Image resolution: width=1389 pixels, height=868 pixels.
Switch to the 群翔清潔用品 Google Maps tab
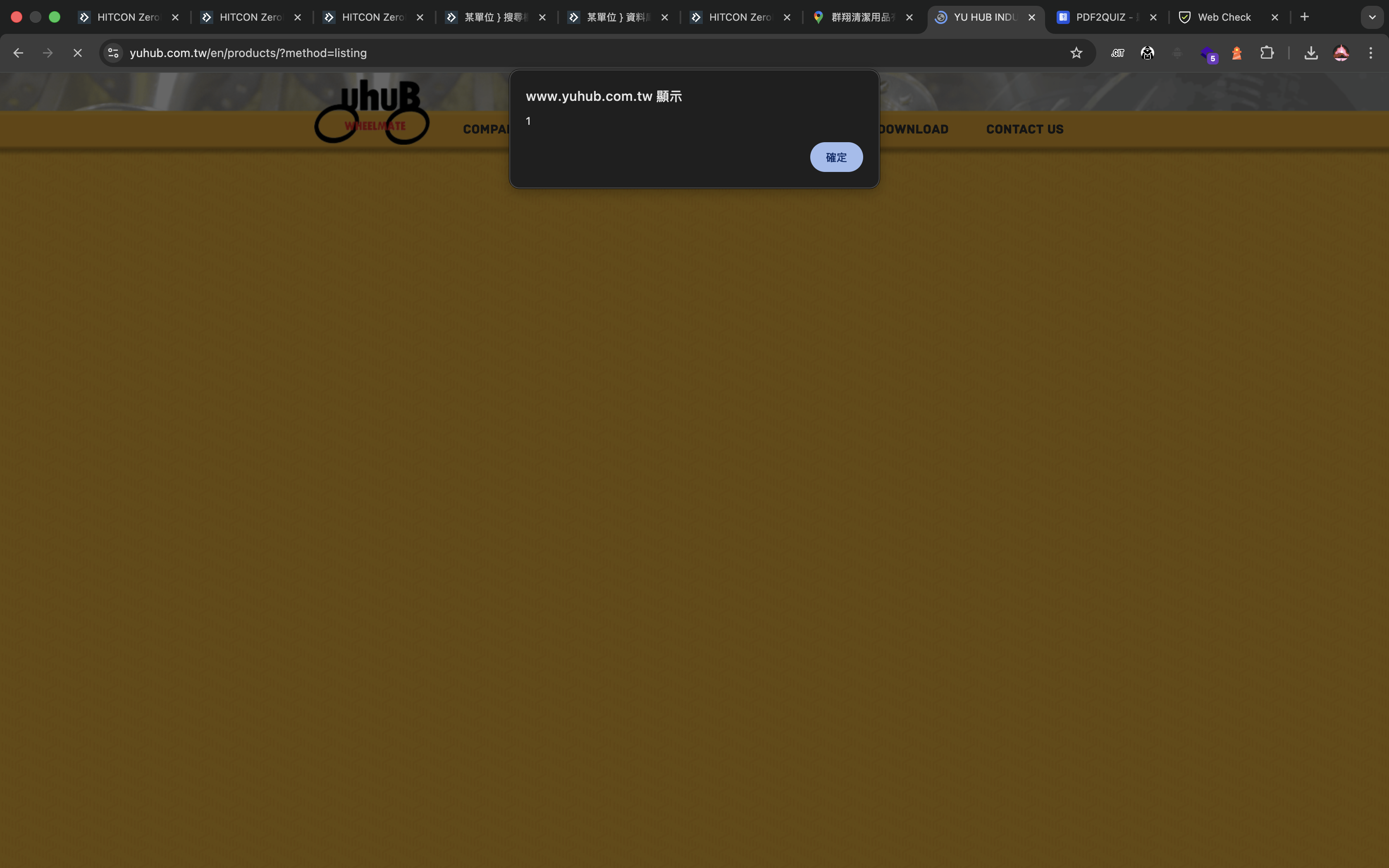[861, 17]
